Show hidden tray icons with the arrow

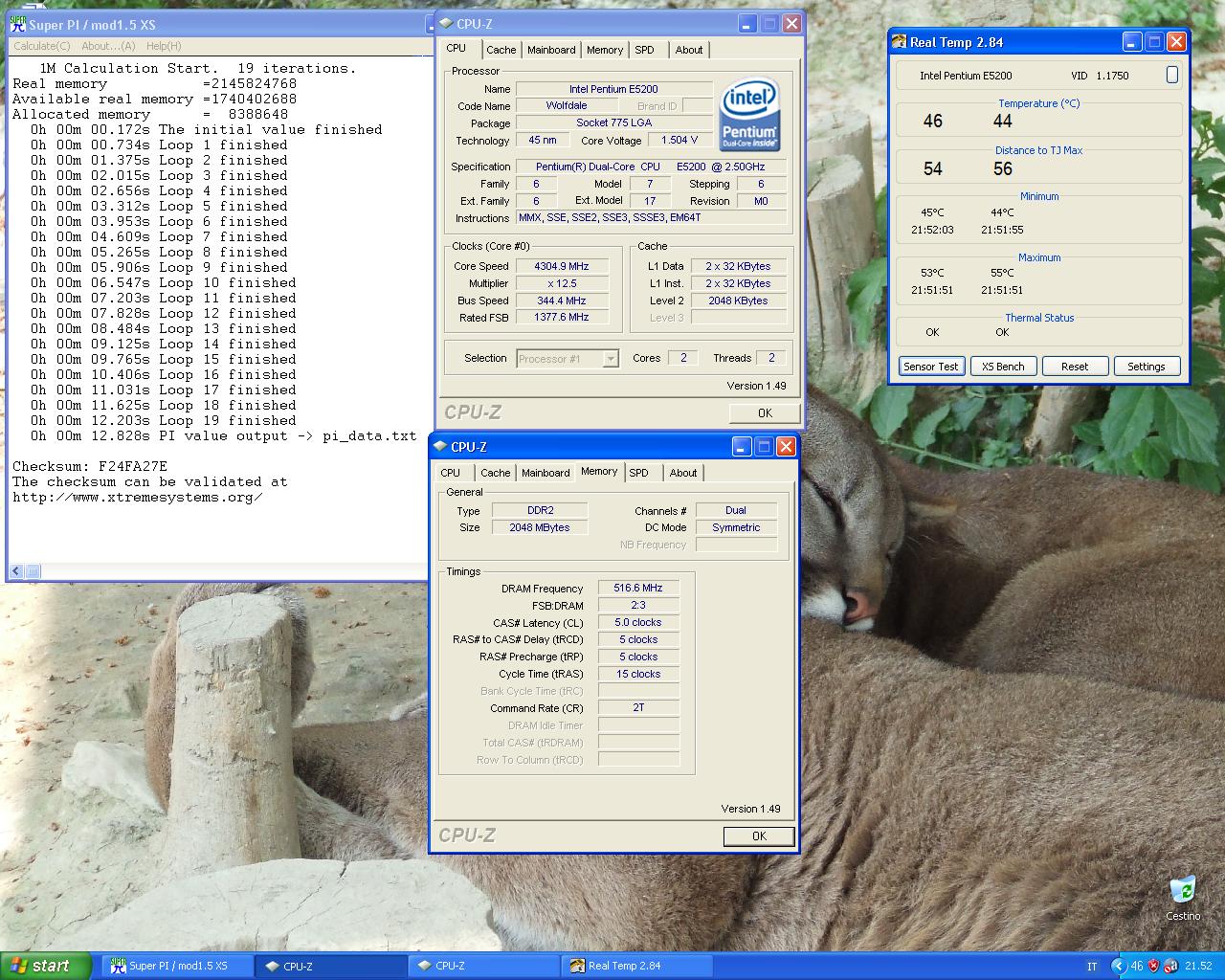click(x=1118, y=966)
